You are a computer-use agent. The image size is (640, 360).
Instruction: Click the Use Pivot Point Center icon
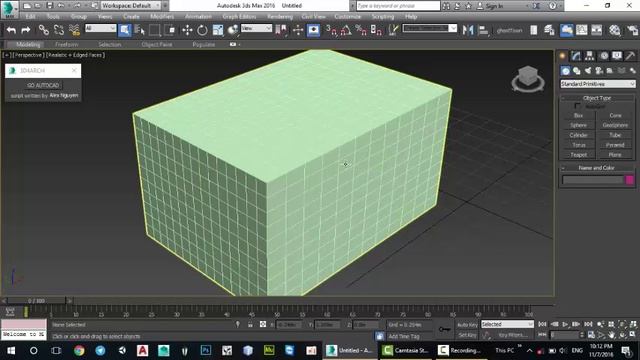[281, 30]
